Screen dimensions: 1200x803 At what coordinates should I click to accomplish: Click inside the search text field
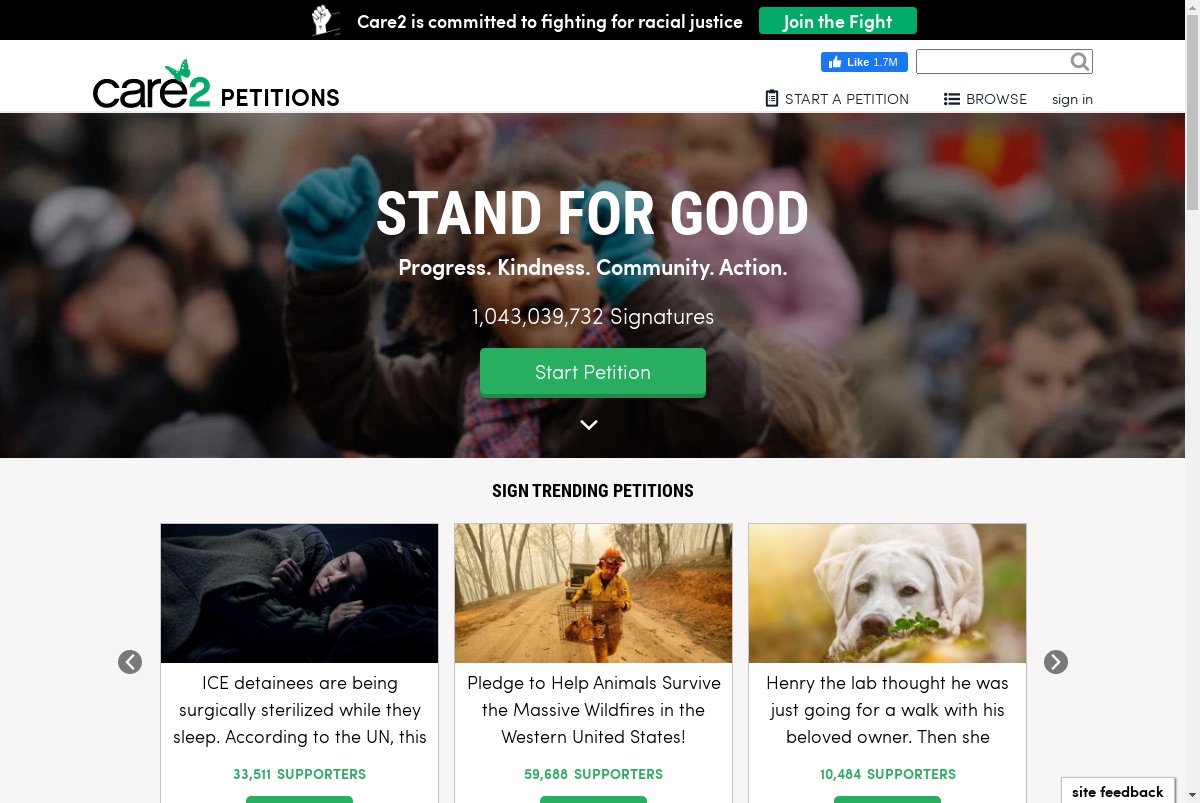tap(992, 62)
